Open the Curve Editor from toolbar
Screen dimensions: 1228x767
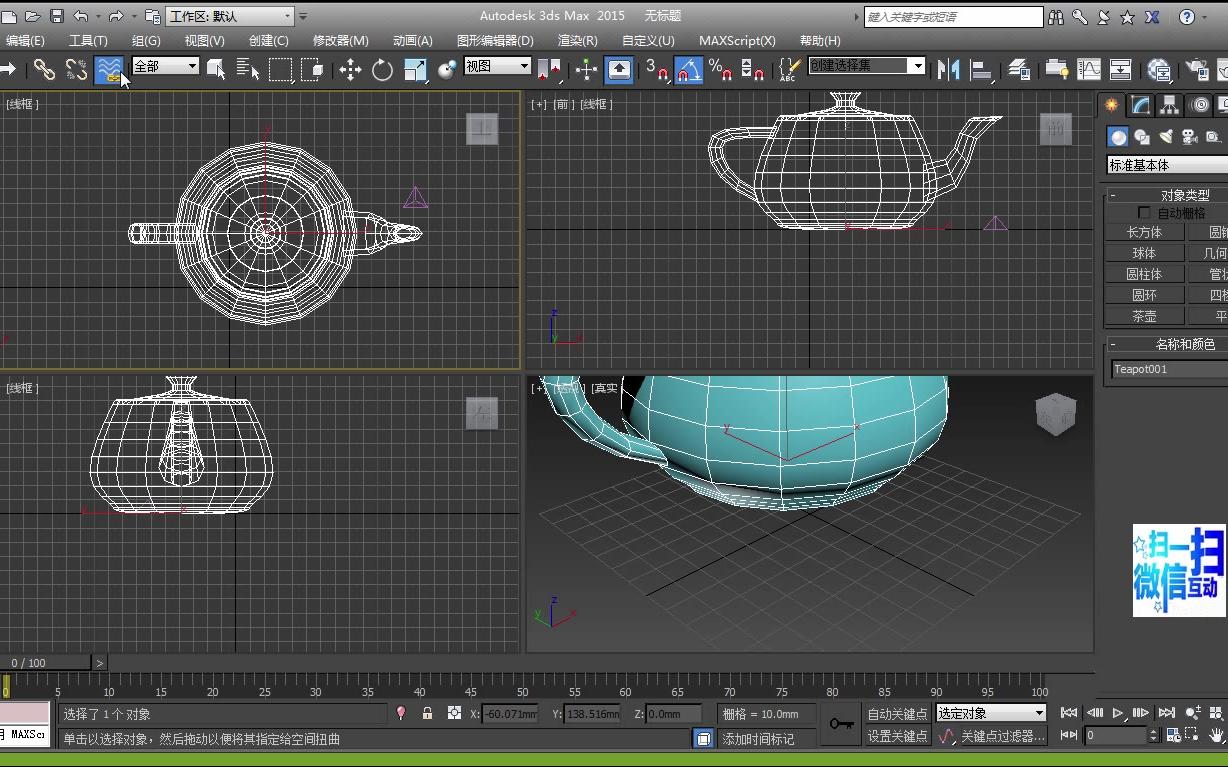(x=1088, y=69)
